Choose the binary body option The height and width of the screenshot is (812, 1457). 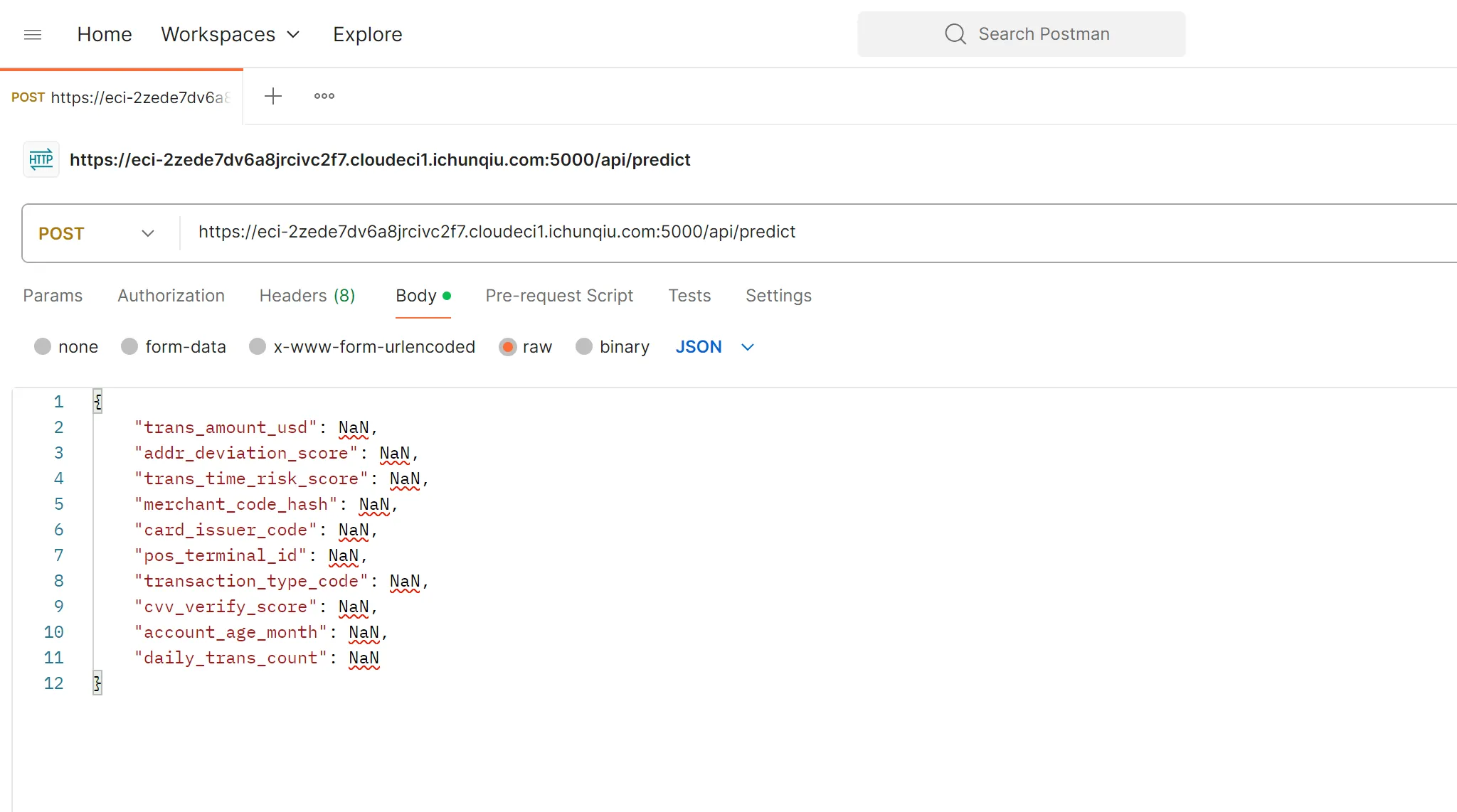pos(584,346)
